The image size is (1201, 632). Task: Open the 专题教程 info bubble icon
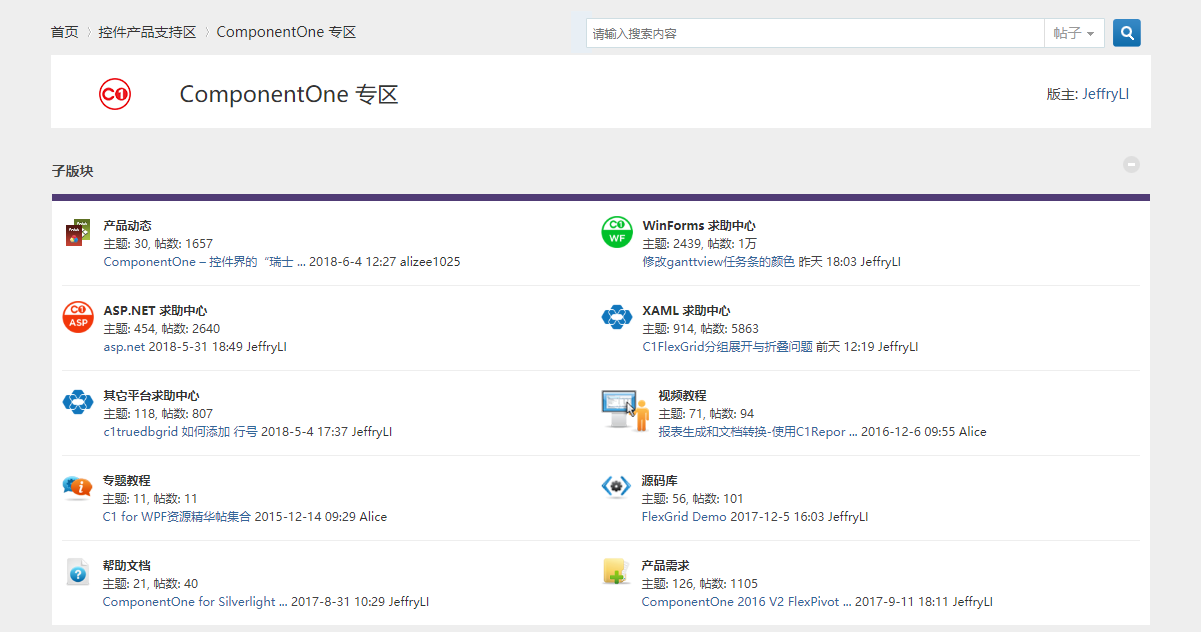78,487
